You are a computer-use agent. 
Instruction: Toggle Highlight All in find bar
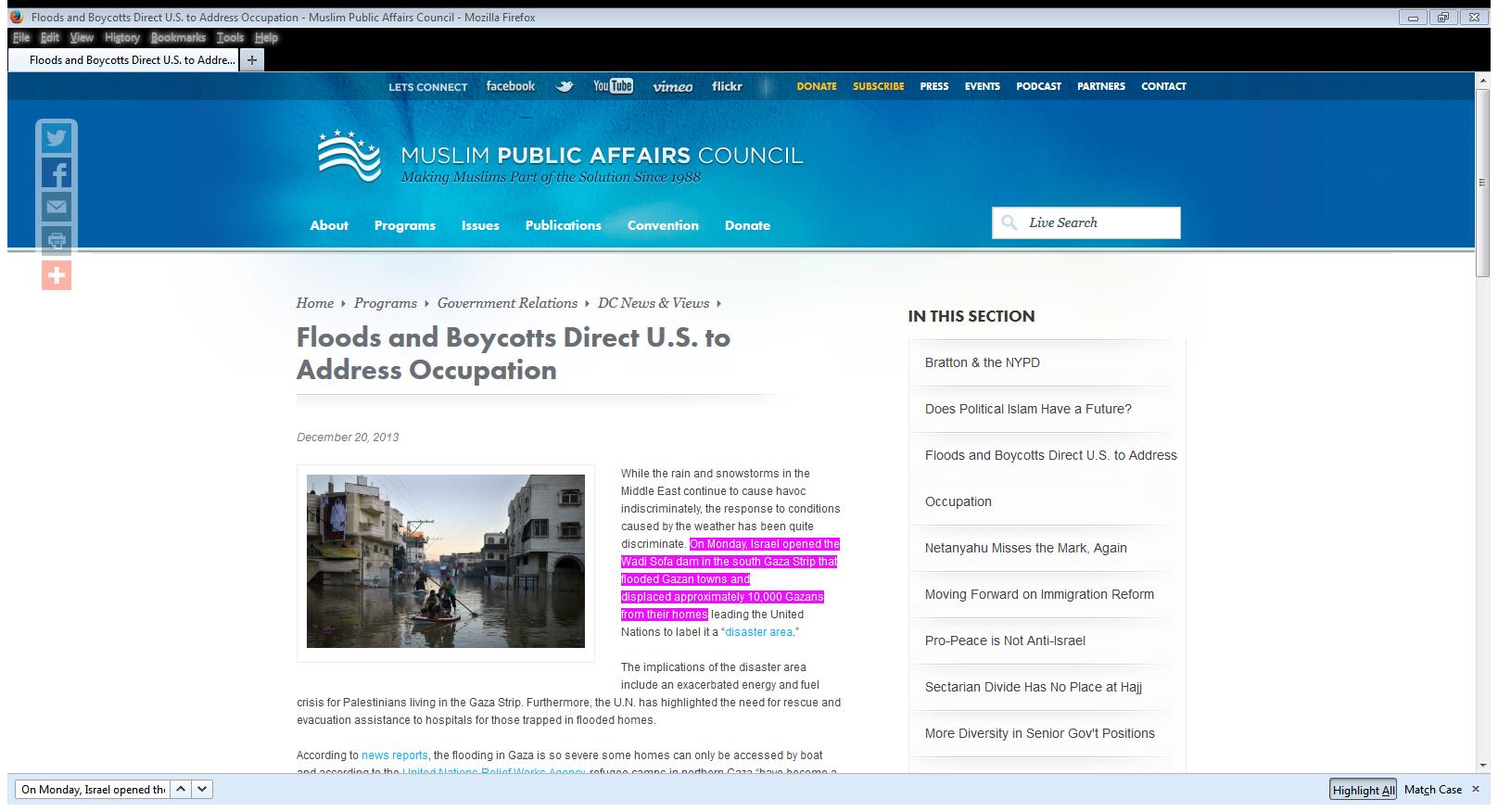click(x=1363, y=790)
